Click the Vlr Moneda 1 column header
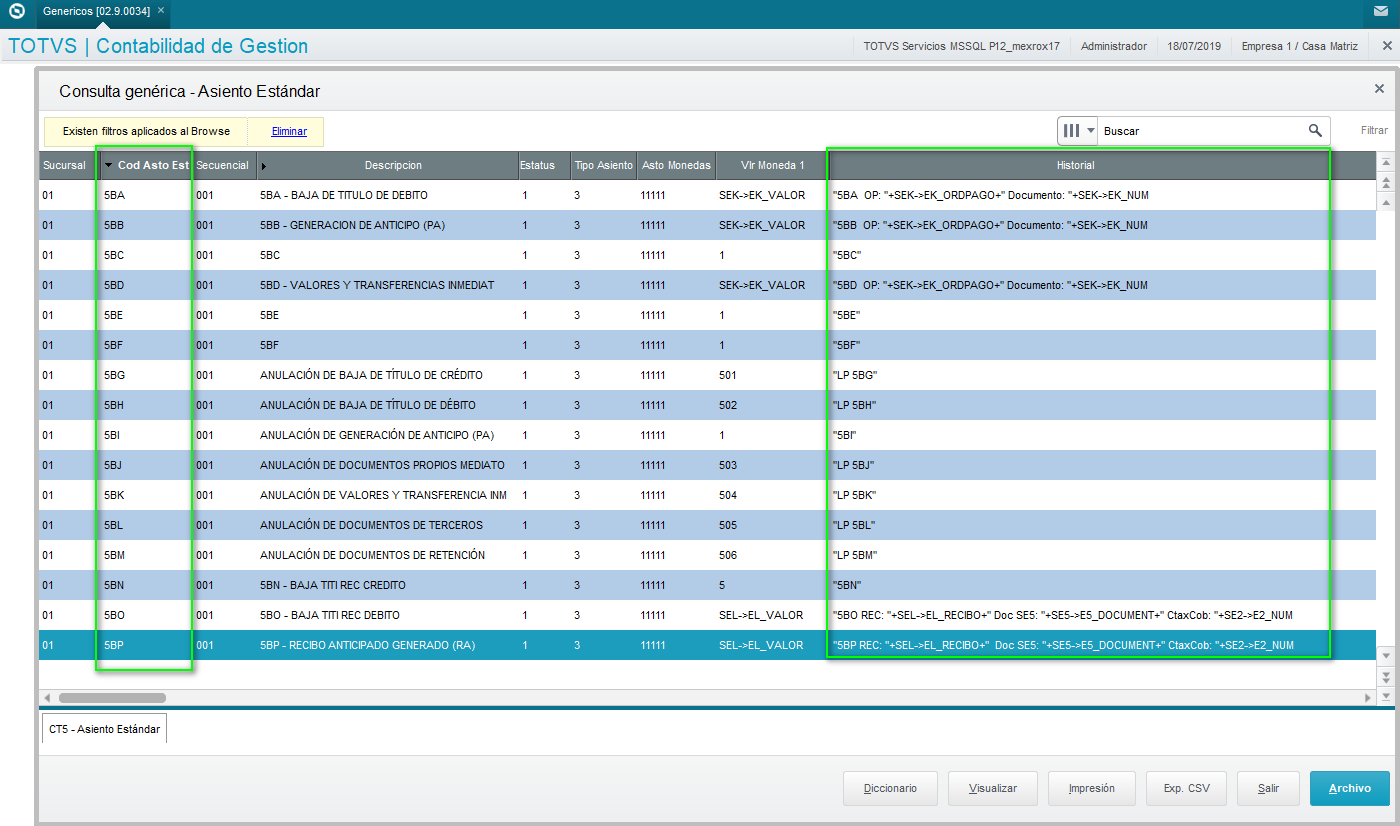The image size is (1400, 826). [x=772, y=165]
